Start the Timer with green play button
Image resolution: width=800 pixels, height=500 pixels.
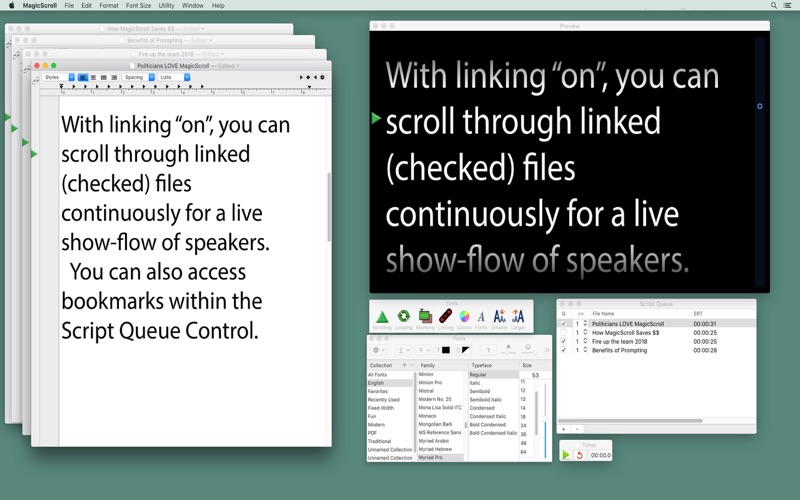tap(566, 455)
